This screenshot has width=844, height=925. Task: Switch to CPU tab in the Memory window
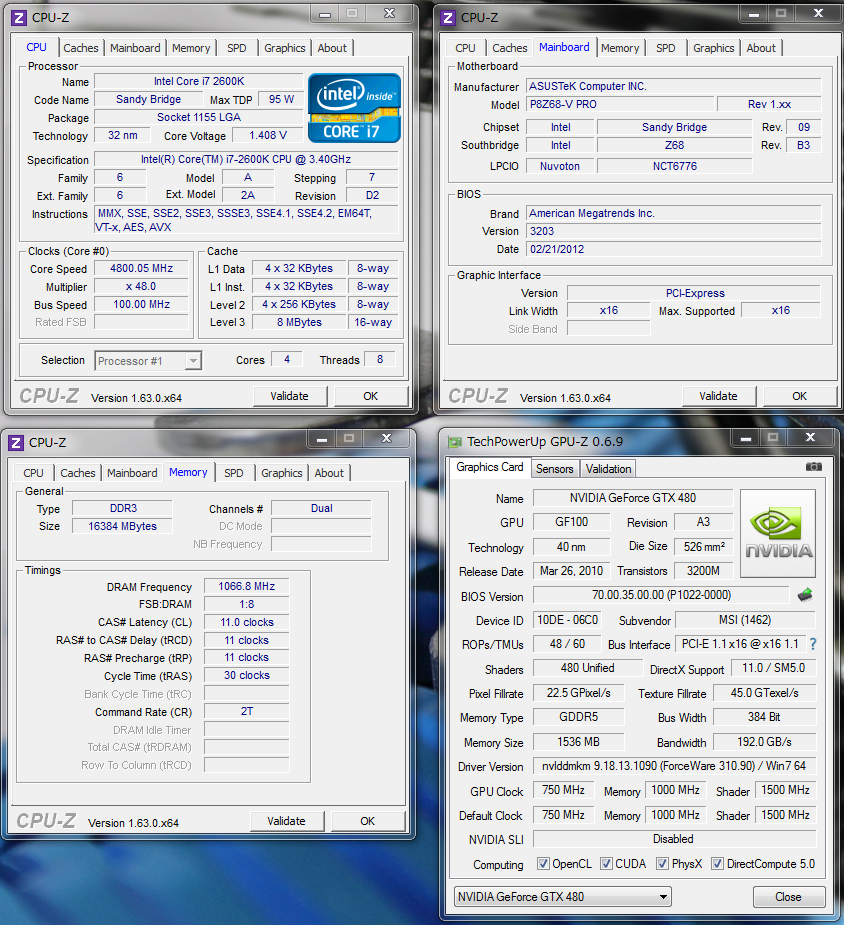coord(34,473)
